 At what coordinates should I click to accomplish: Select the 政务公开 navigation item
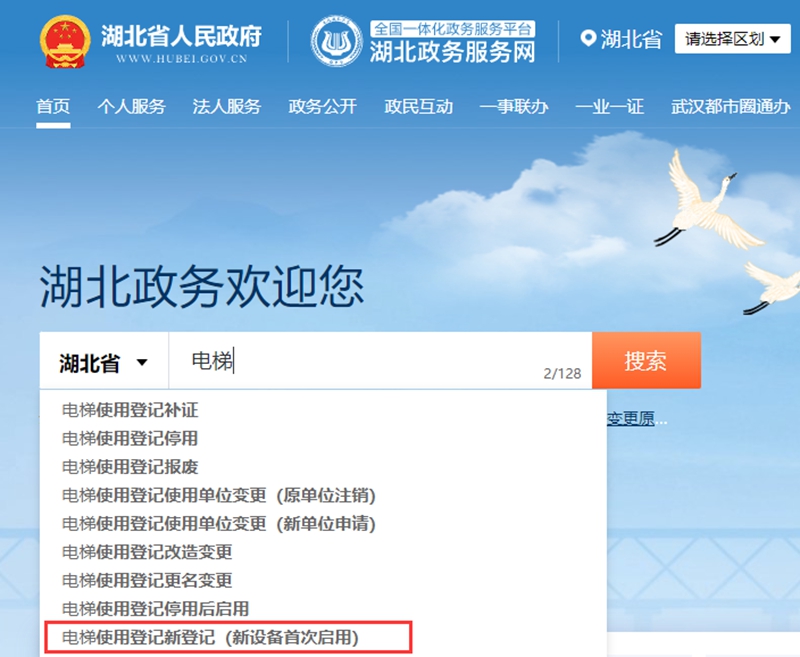point(322,107)
